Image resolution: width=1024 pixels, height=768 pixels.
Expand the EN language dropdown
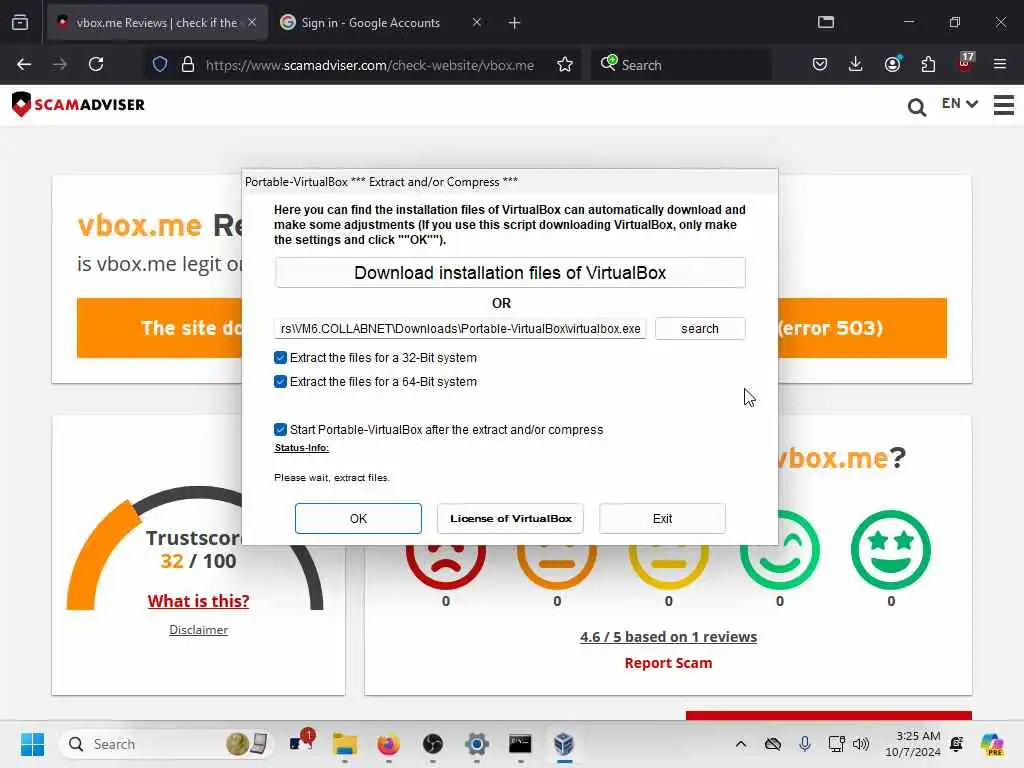(x=959, y=103)
